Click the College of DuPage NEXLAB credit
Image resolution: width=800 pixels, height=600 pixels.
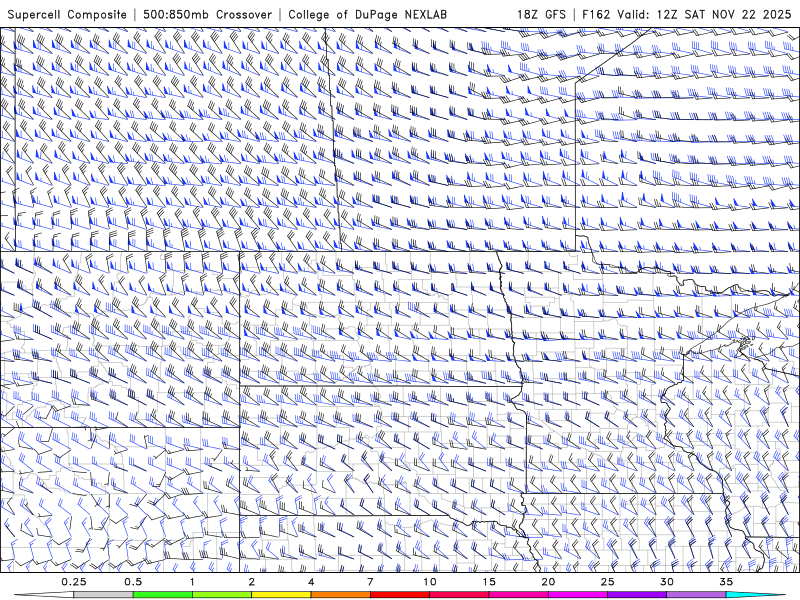tap(367, 14)
